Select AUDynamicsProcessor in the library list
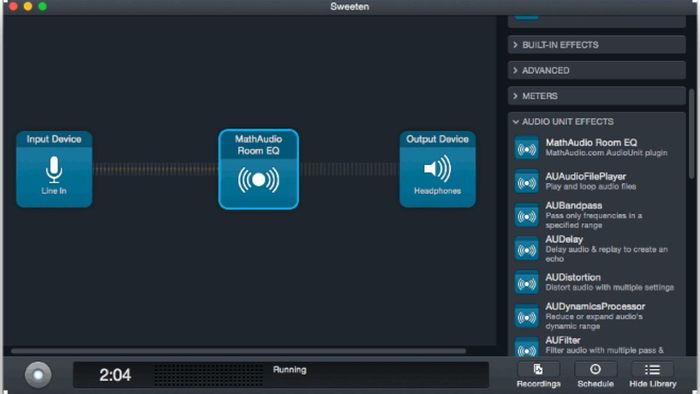The height and width of the screenshot is (394, 700). pyautogui.click(x=598, y=316)
